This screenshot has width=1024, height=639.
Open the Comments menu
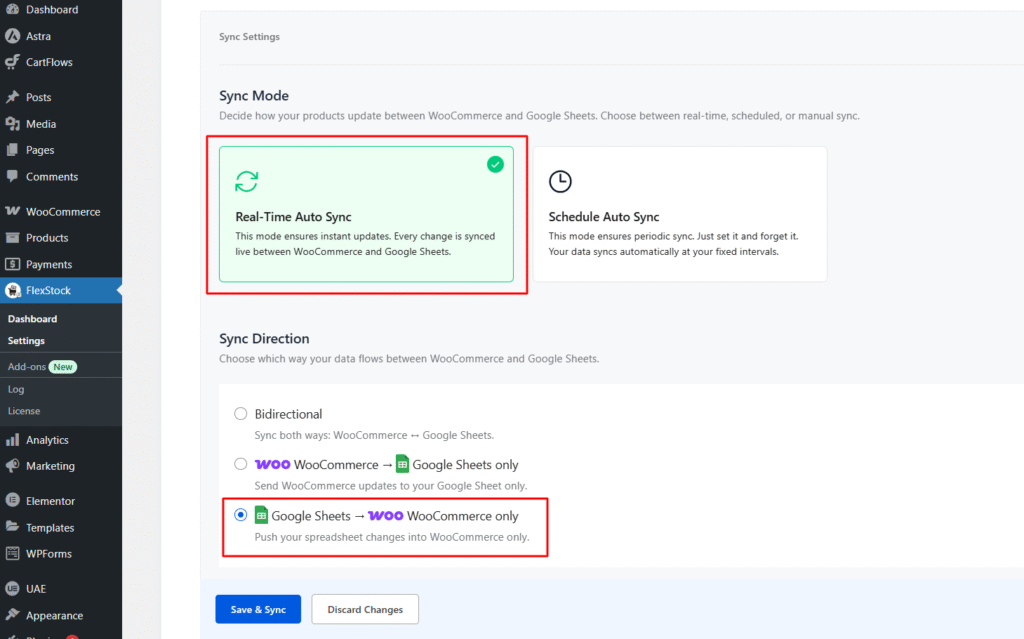(x=61, y=176)
